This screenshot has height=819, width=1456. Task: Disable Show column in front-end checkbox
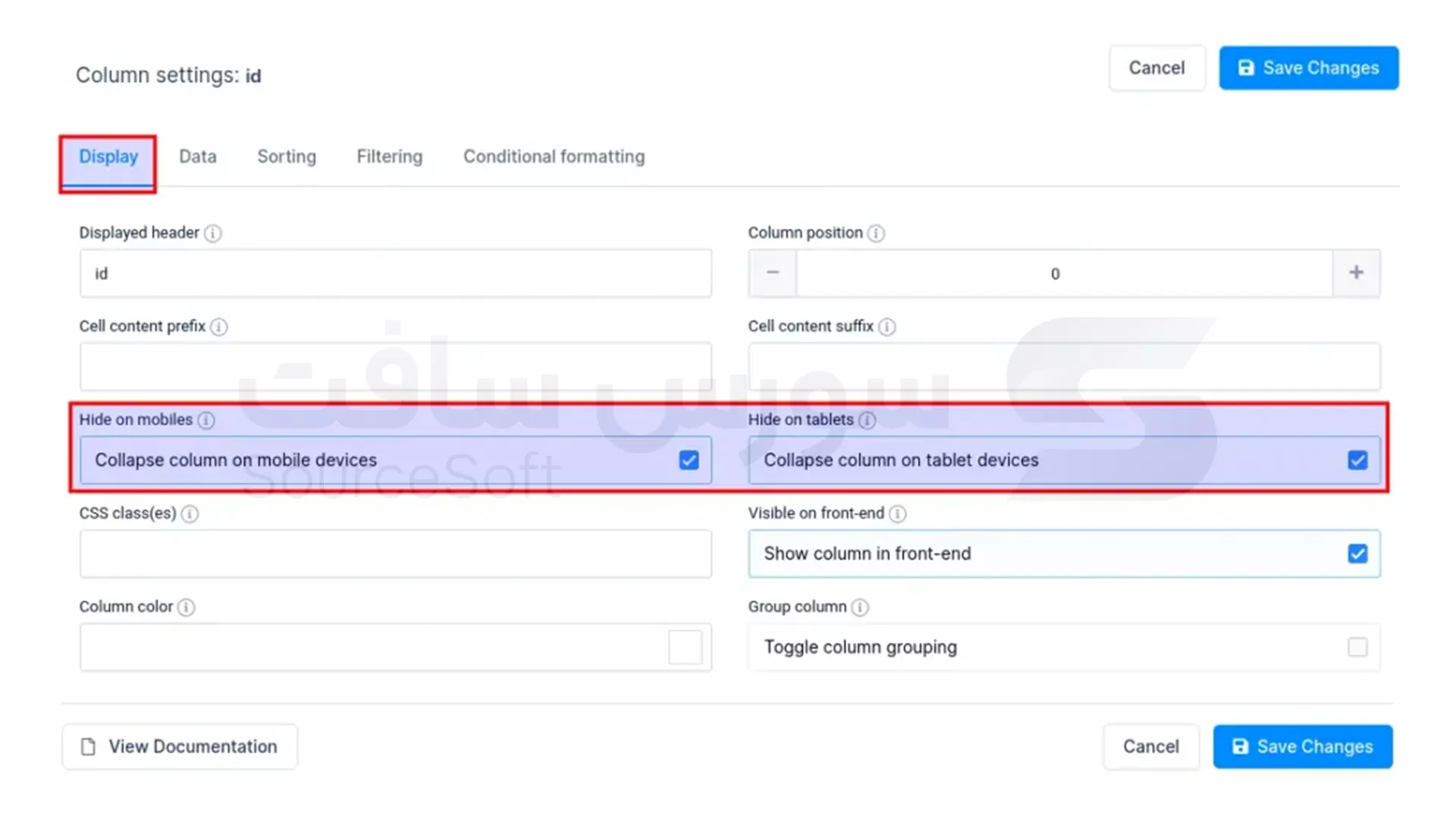1357,554
